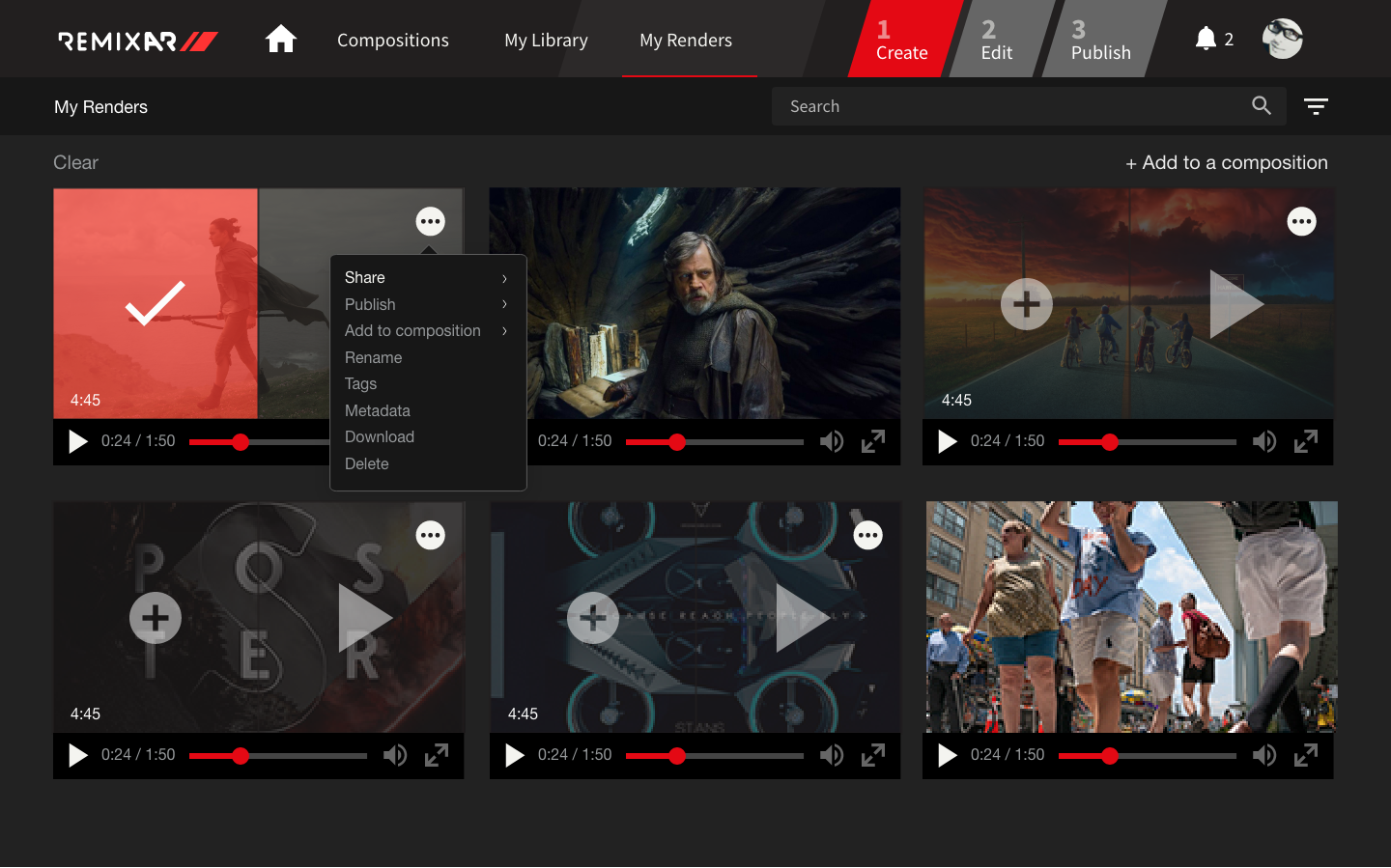Open the user profile avatar

tap(1283, 39)
